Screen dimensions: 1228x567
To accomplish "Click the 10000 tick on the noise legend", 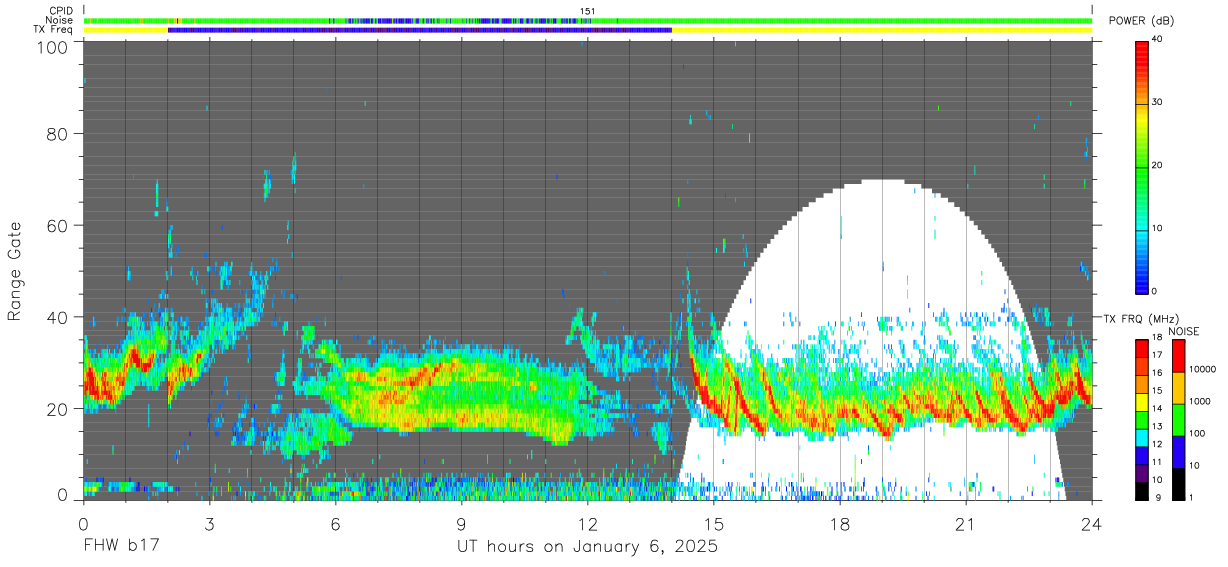I will [1201, 369].
